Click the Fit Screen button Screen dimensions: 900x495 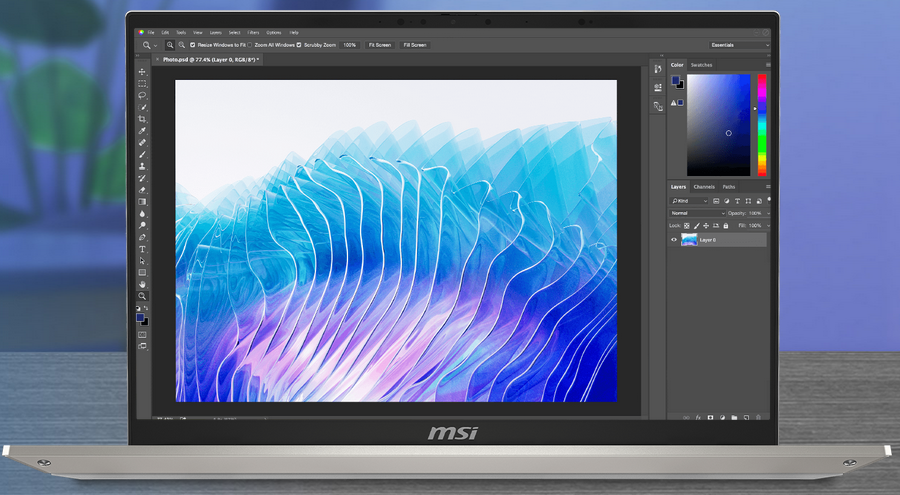click(x=380, y=45)
